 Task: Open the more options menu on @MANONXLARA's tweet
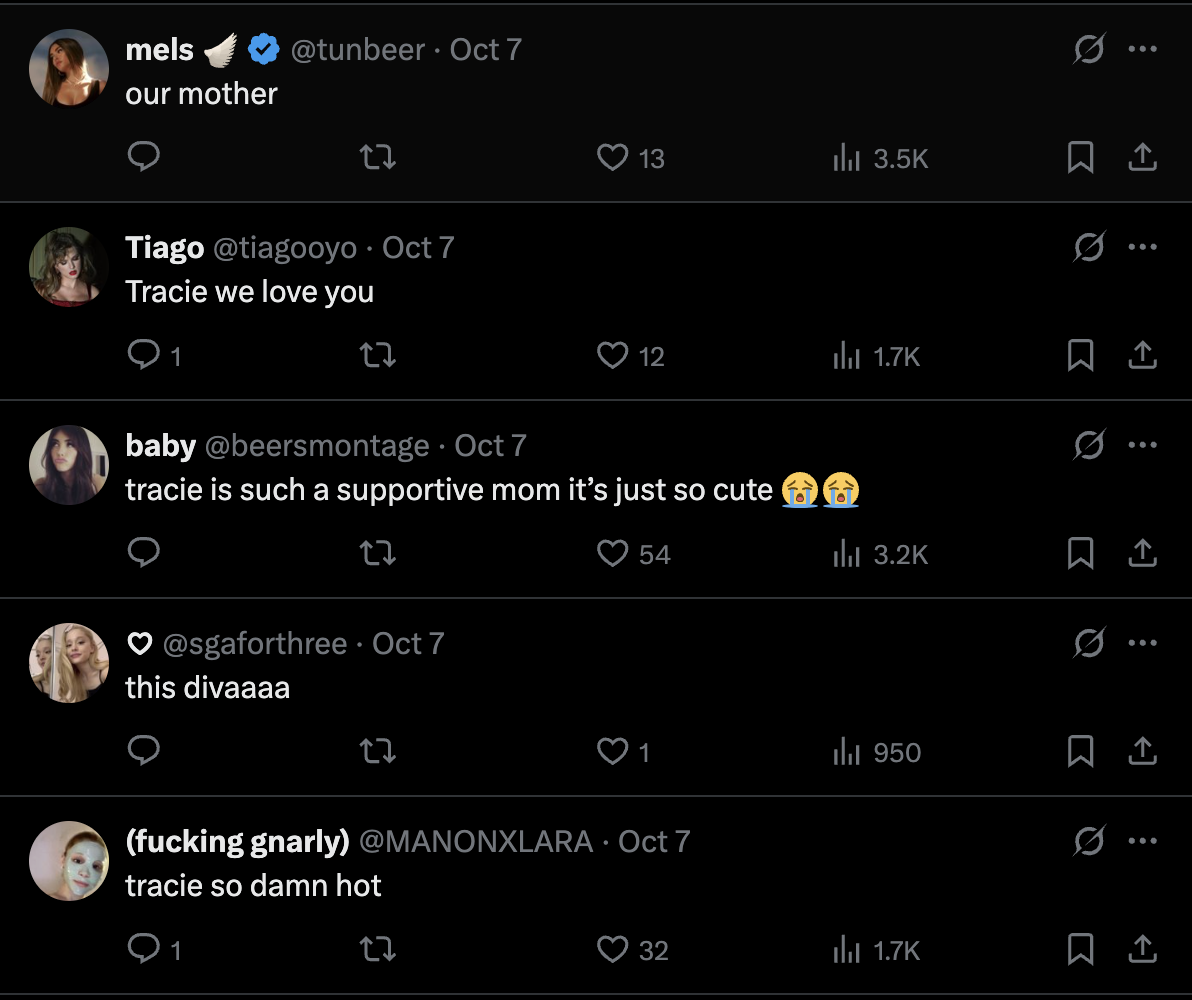pyautogui.click(x=1142, y=840)
